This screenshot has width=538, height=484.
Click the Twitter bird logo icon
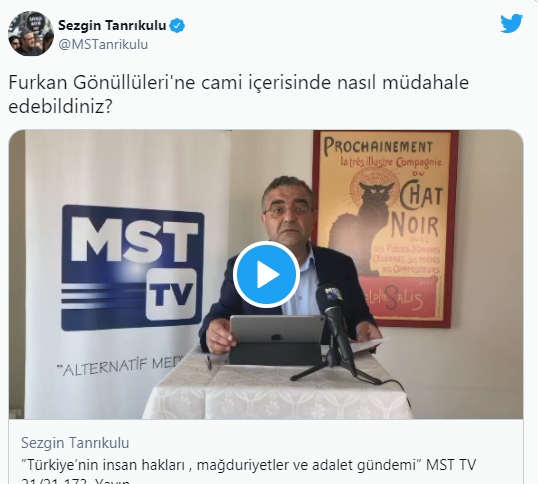click(511, 24)
